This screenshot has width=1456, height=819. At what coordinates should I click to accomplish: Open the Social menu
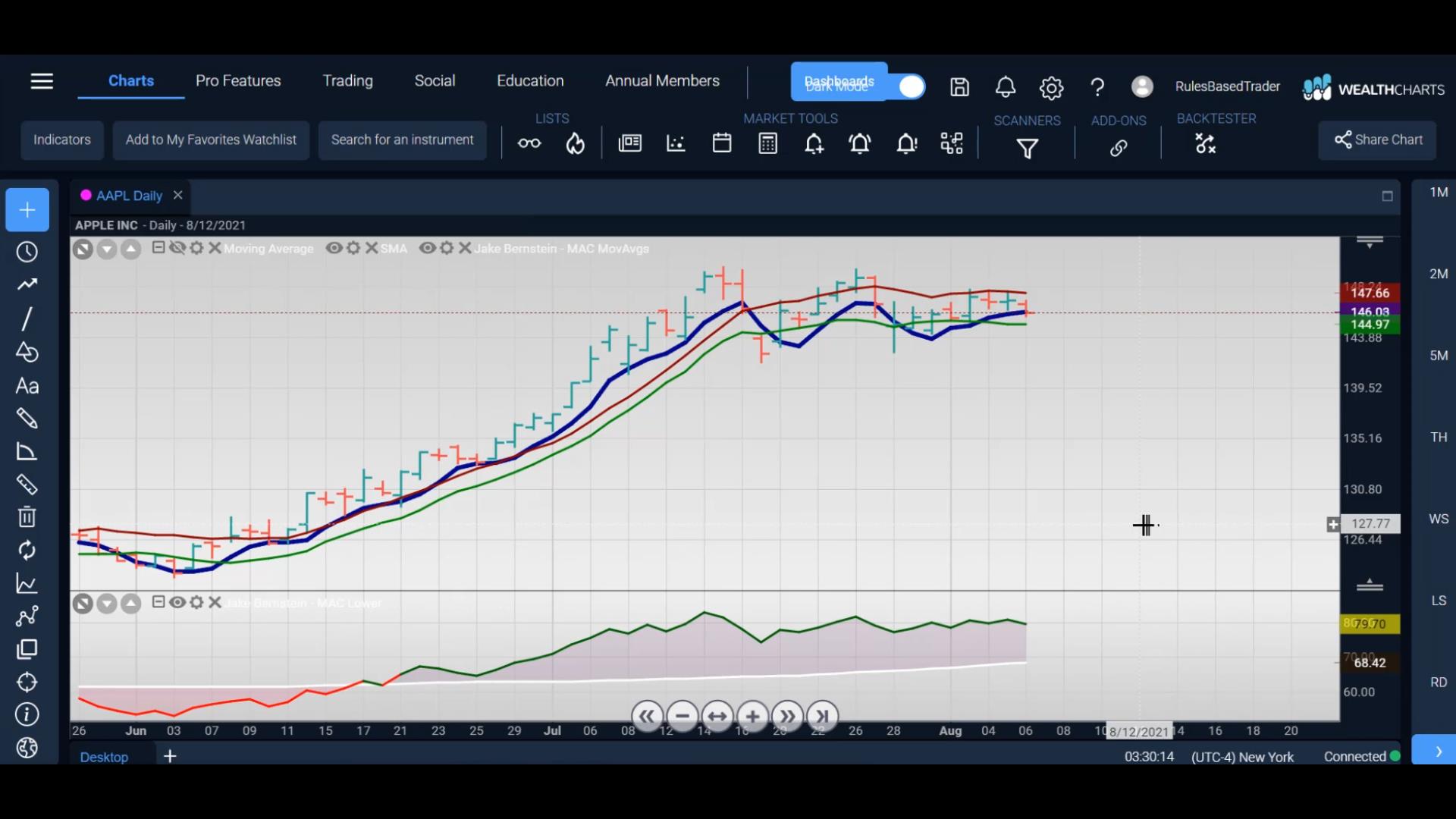tap(435, 80)
